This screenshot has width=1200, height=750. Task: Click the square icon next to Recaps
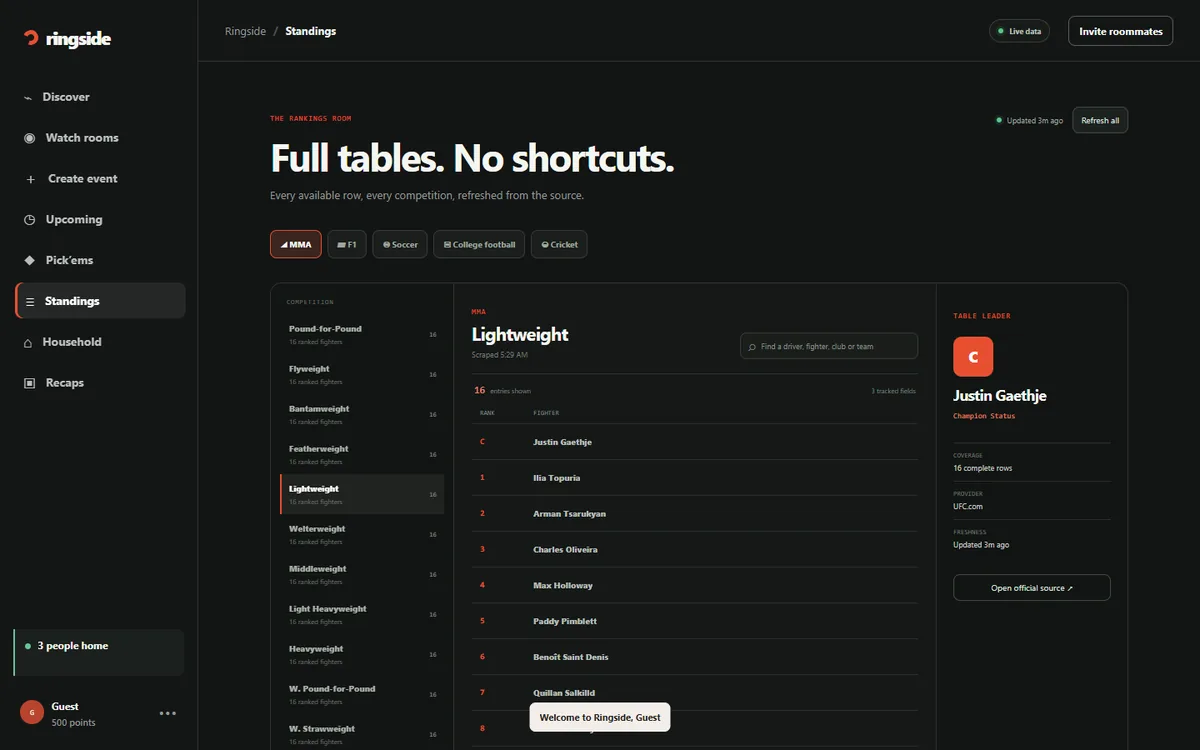[29, 383]
